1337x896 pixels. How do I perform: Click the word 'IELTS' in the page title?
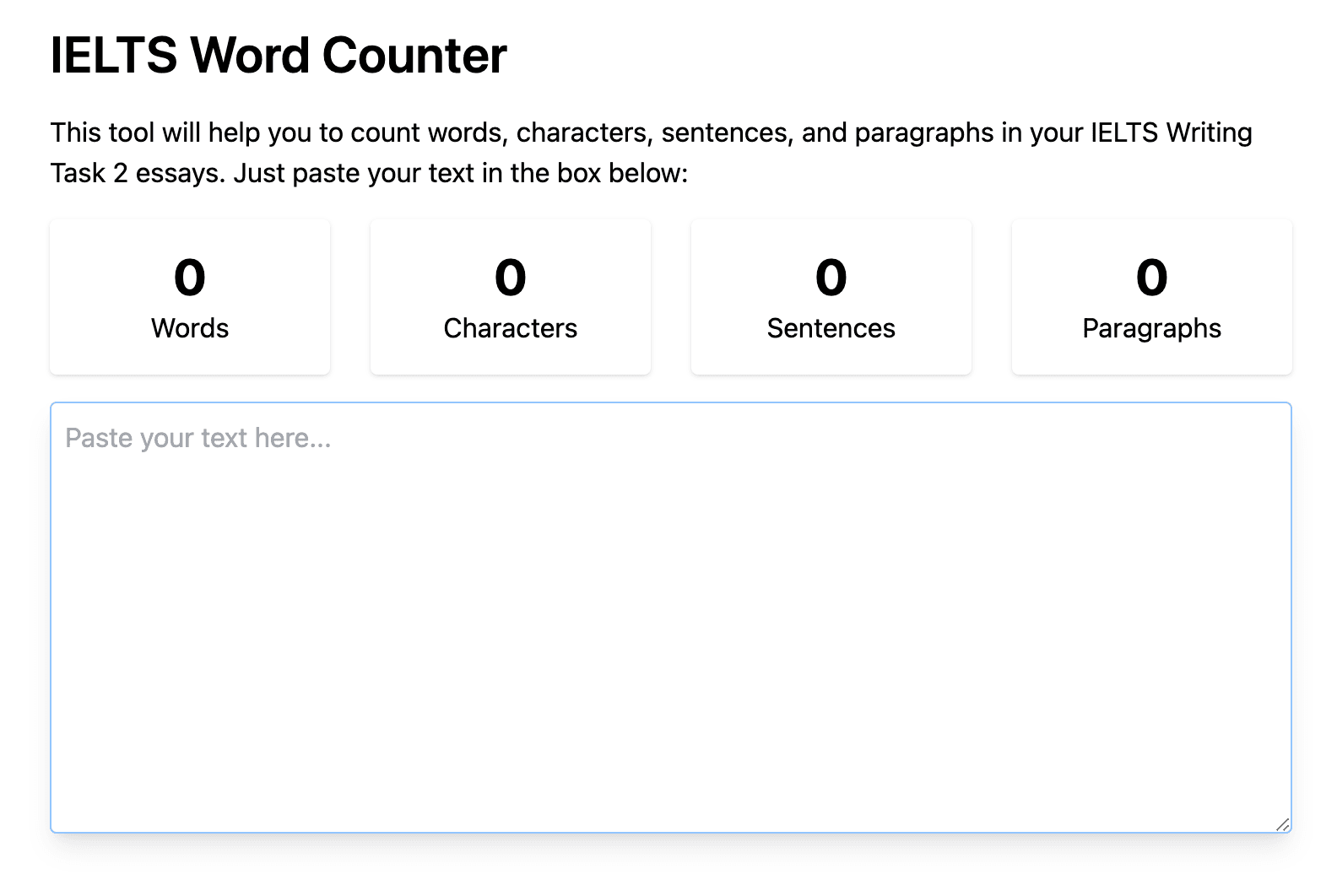[114, 56]
